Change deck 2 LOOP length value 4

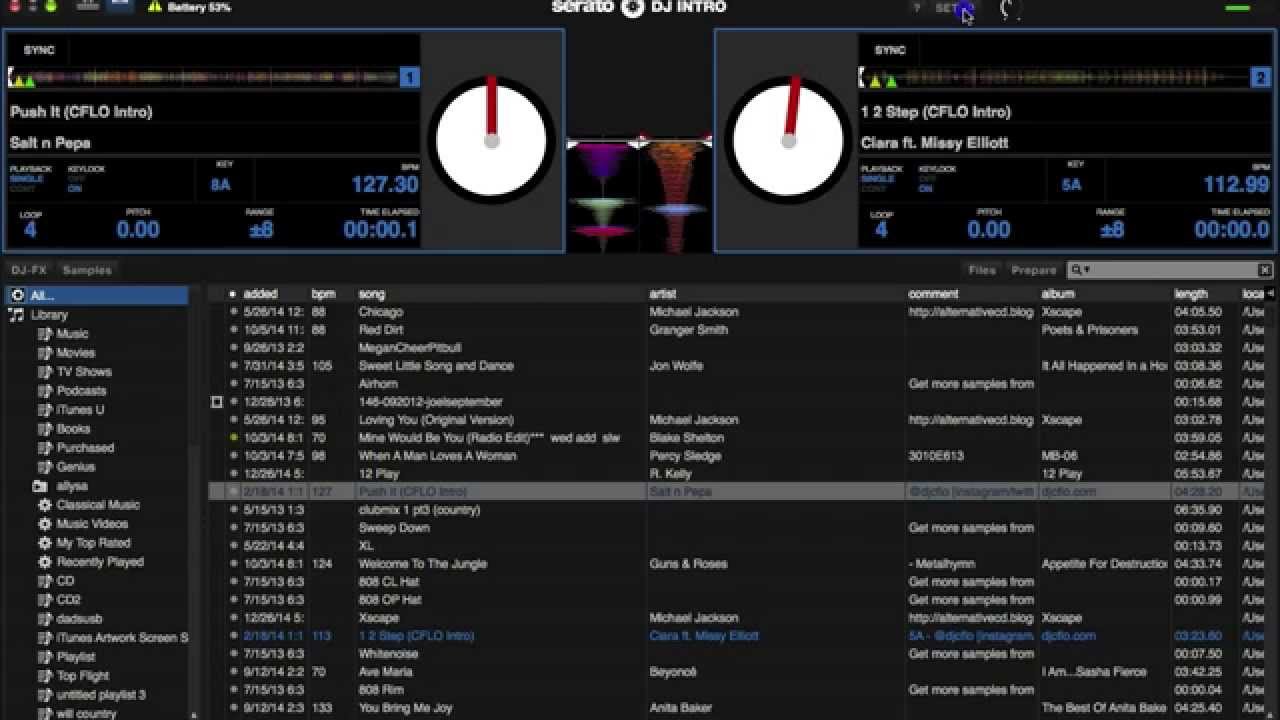pyautogui.click(x=881, y=230)
